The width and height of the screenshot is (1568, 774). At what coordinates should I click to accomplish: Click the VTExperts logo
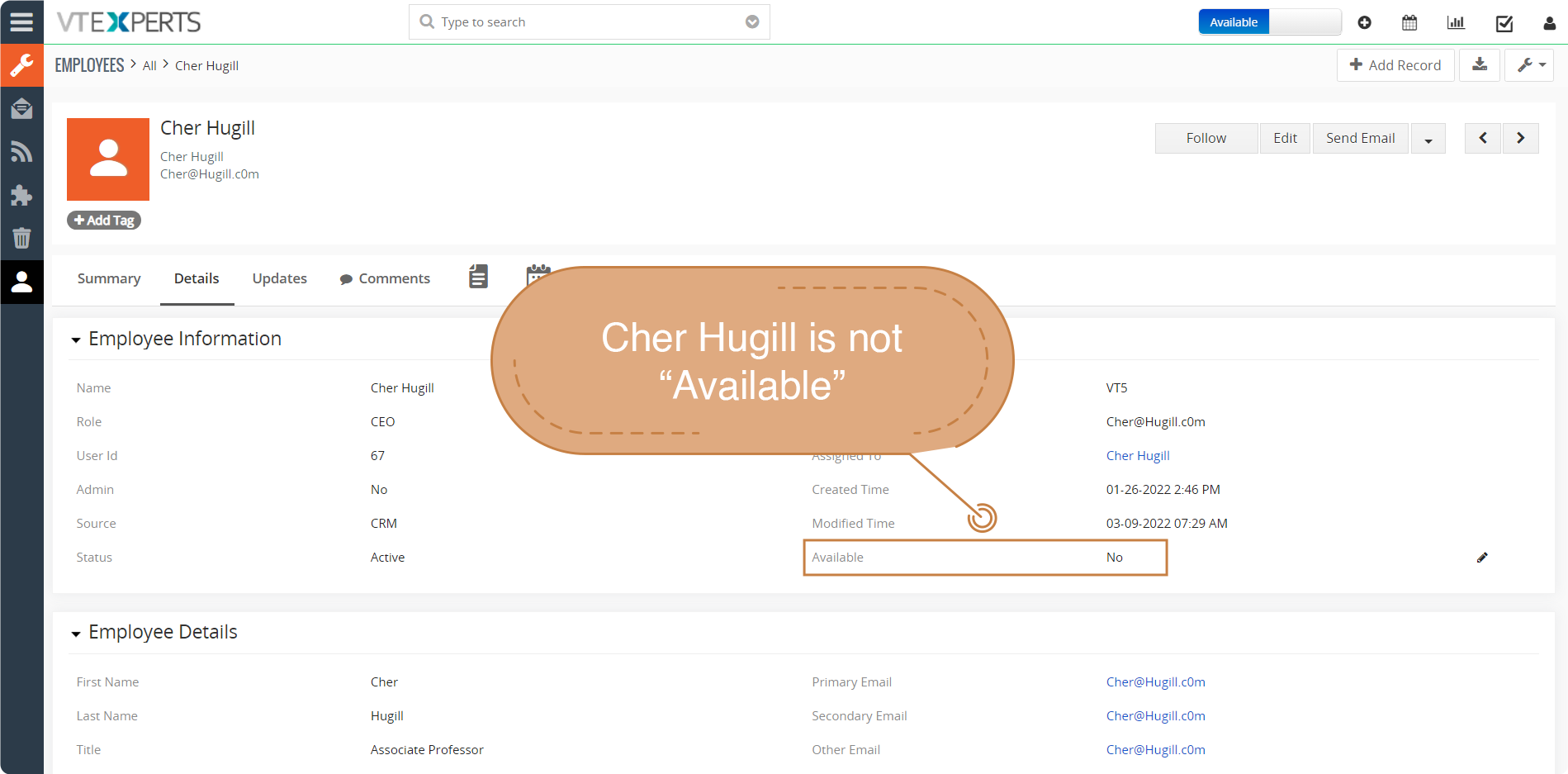[x=129, y=22]
